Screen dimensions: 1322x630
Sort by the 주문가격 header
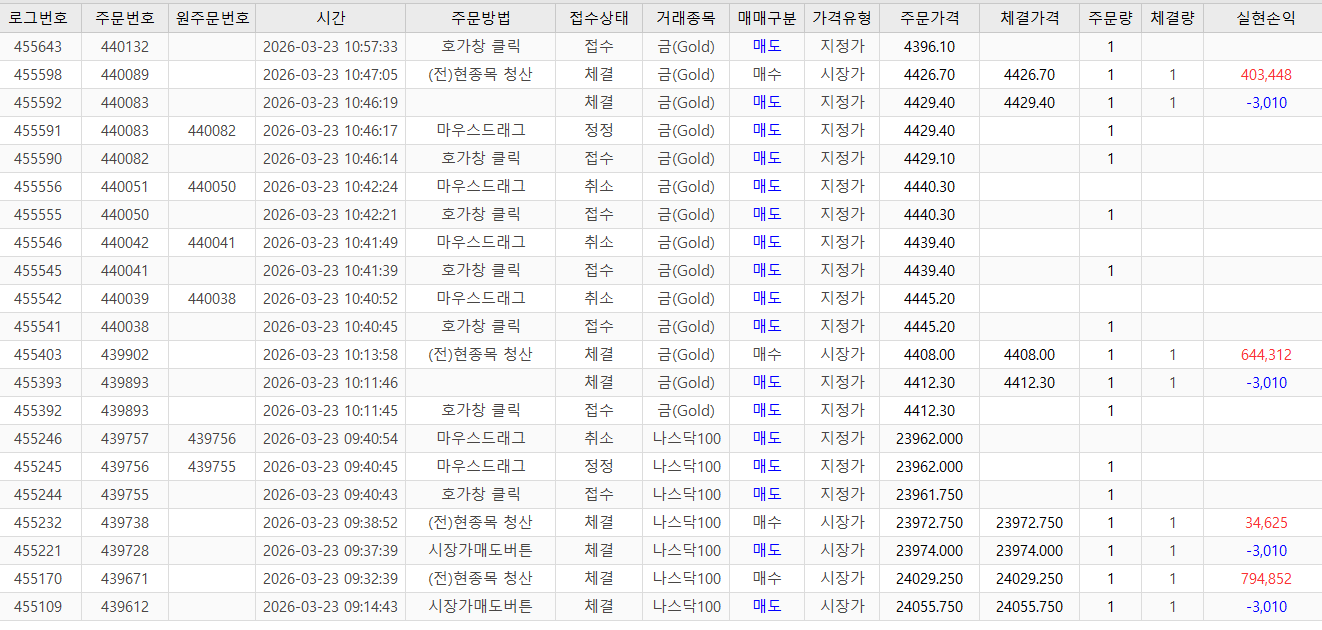point(929,18)
